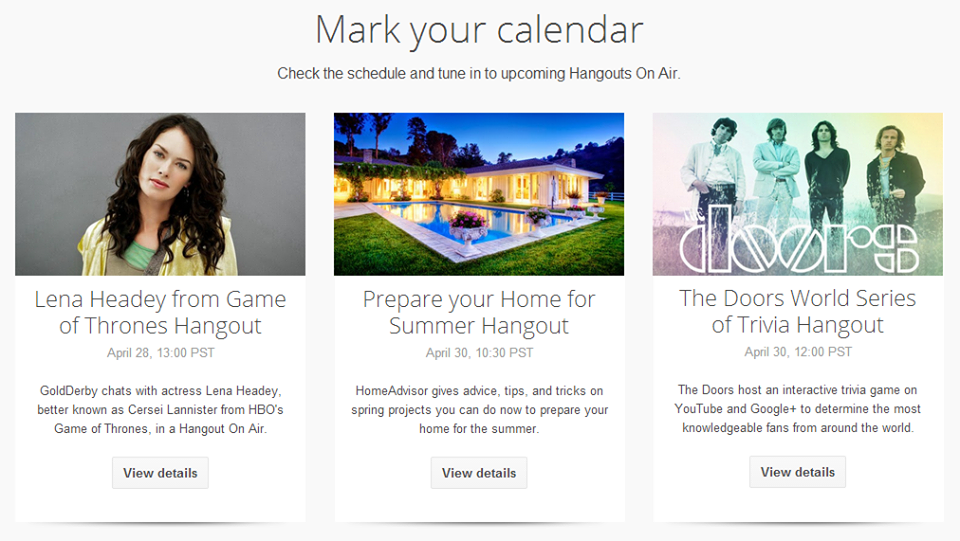Click the flower urn at the pool corner

pyautogui.click(x=468, y=231)
